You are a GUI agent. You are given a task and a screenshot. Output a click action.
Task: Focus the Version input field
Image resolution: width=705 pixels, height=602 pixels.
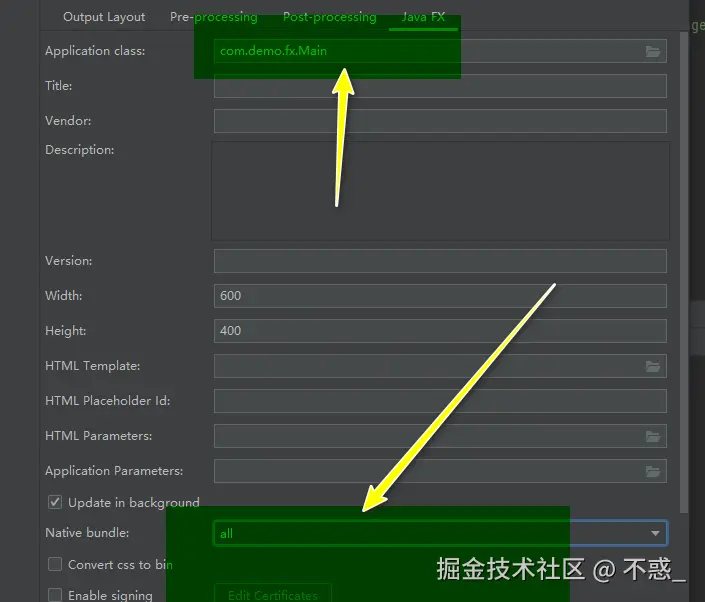(x=440, y=261)
